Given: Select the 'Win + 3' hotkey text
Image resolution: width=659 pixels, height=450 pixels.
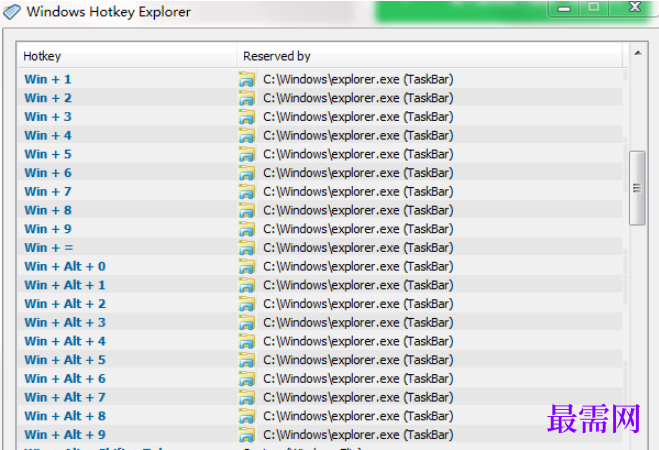Looking at the screenshot, I should click(x=48, y=117).
